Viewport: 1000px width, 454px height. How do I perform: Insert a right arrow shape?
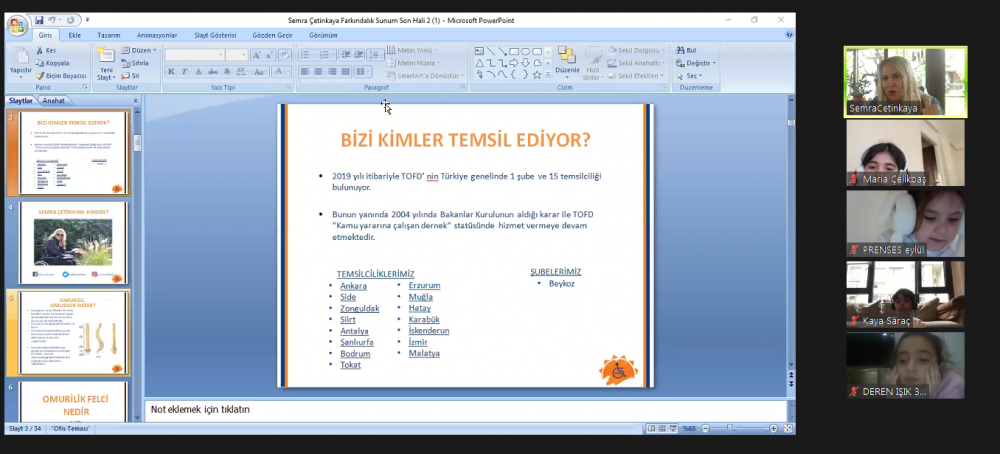tap(513, 63)
